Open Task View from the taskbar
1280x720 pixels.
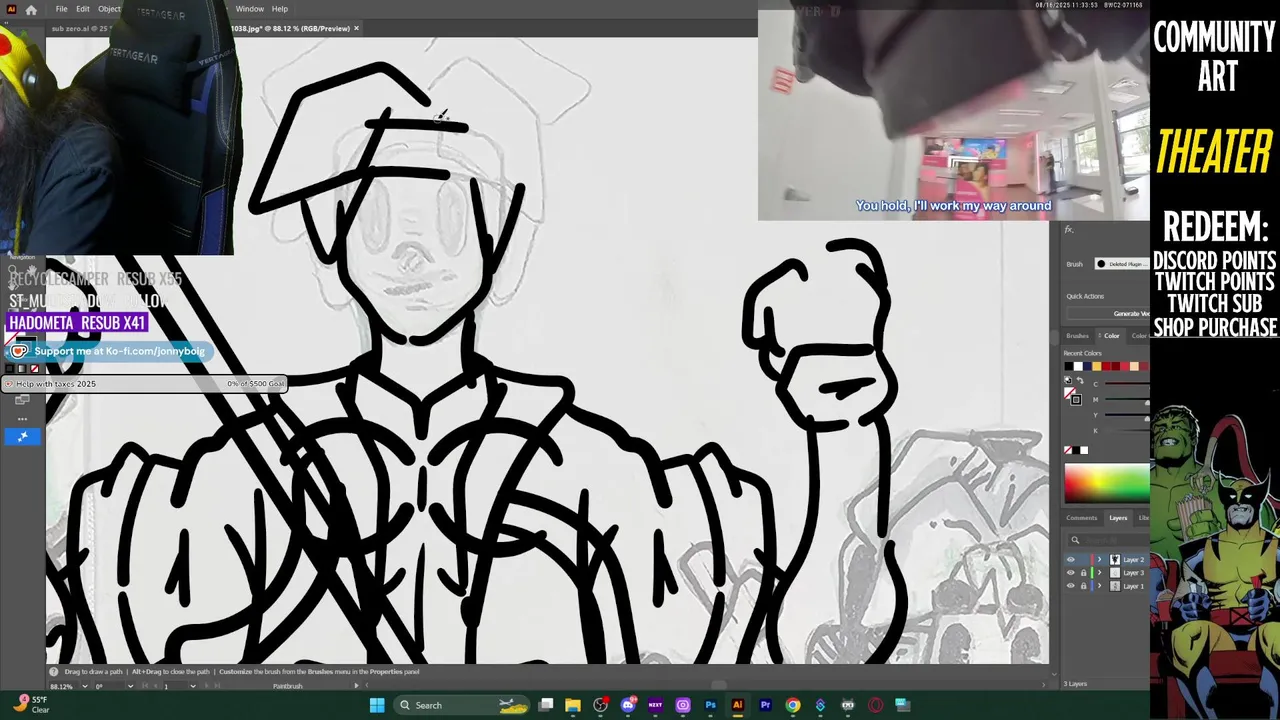pyautogui.click(x=546, y=705)
